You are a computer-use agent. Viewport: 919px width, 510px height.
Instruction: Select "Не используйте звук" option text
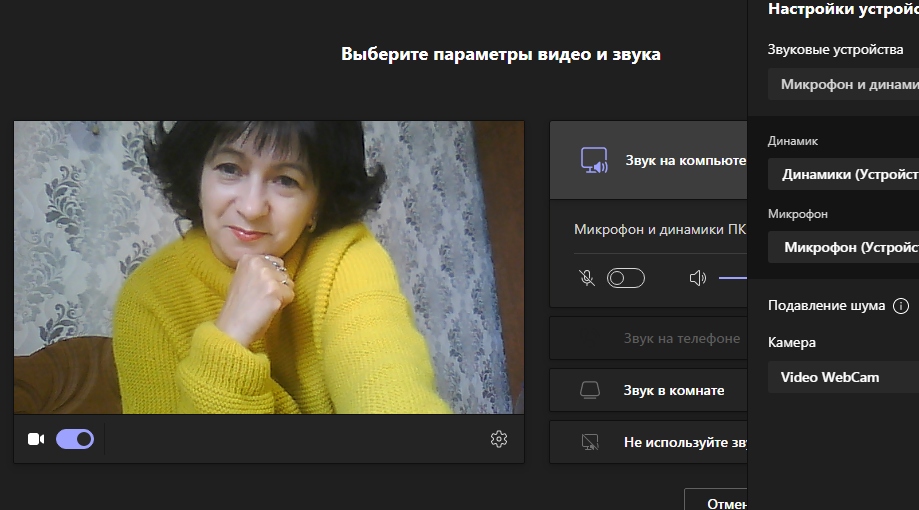[684, 441]
